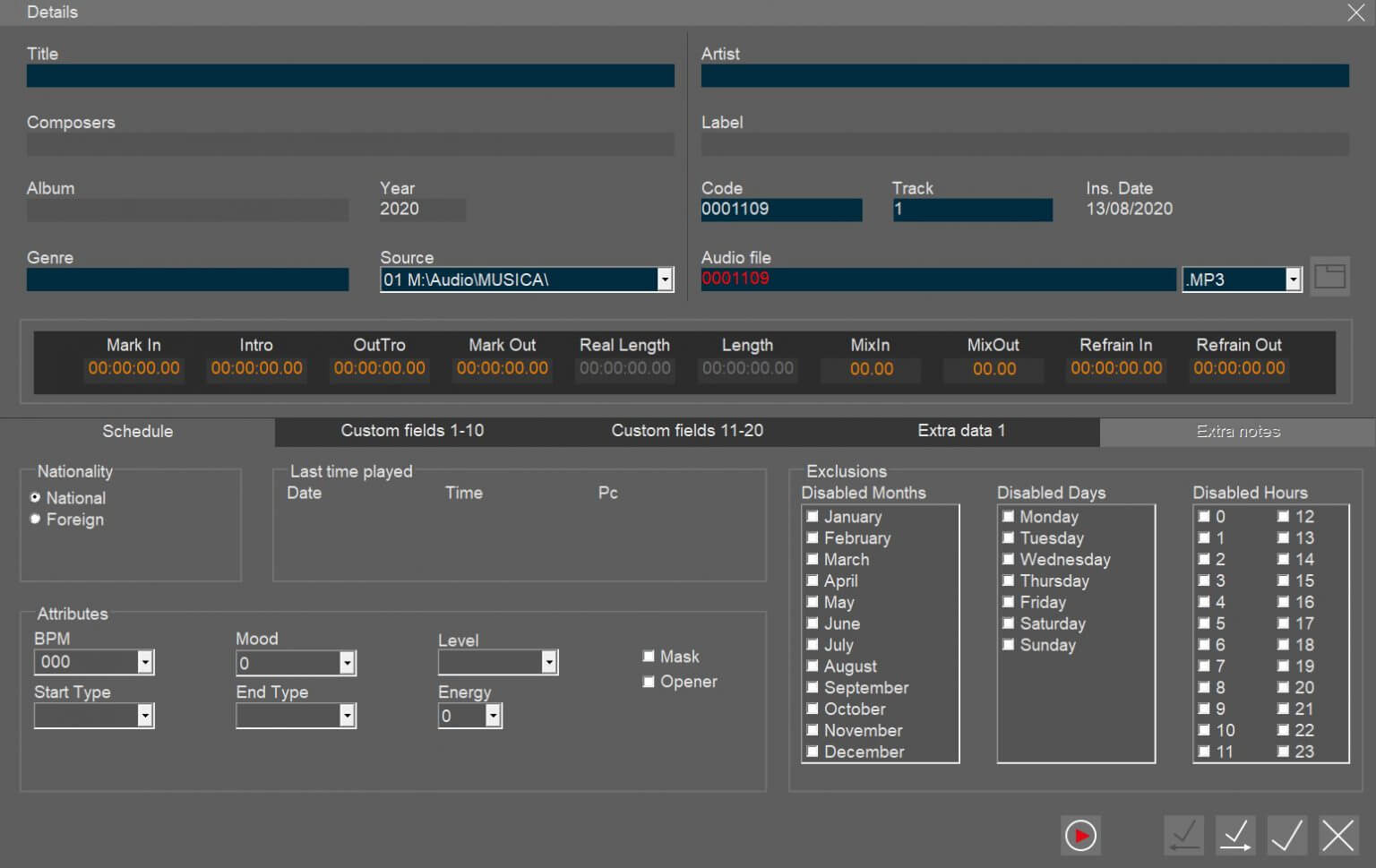
Task: Open the Extra data 1 tab
Action: point(961,431)
